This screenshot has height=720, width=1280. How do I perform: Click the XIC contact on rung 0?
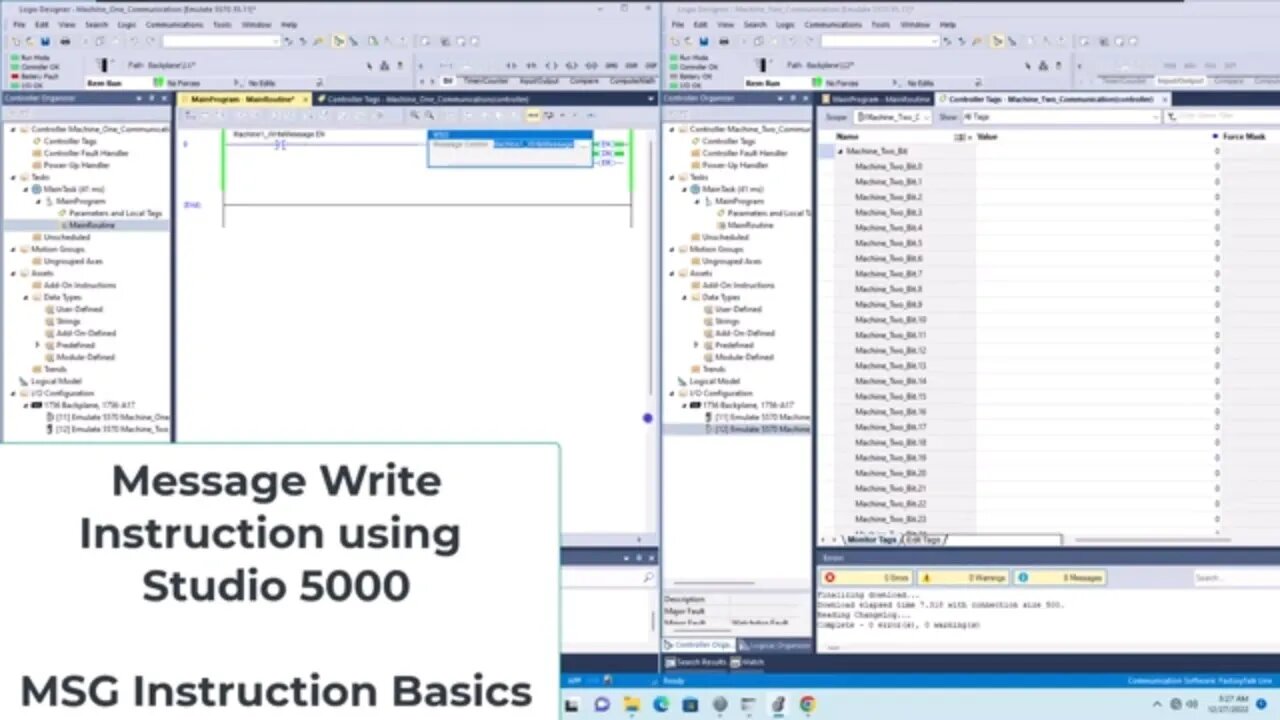point(280,145)
